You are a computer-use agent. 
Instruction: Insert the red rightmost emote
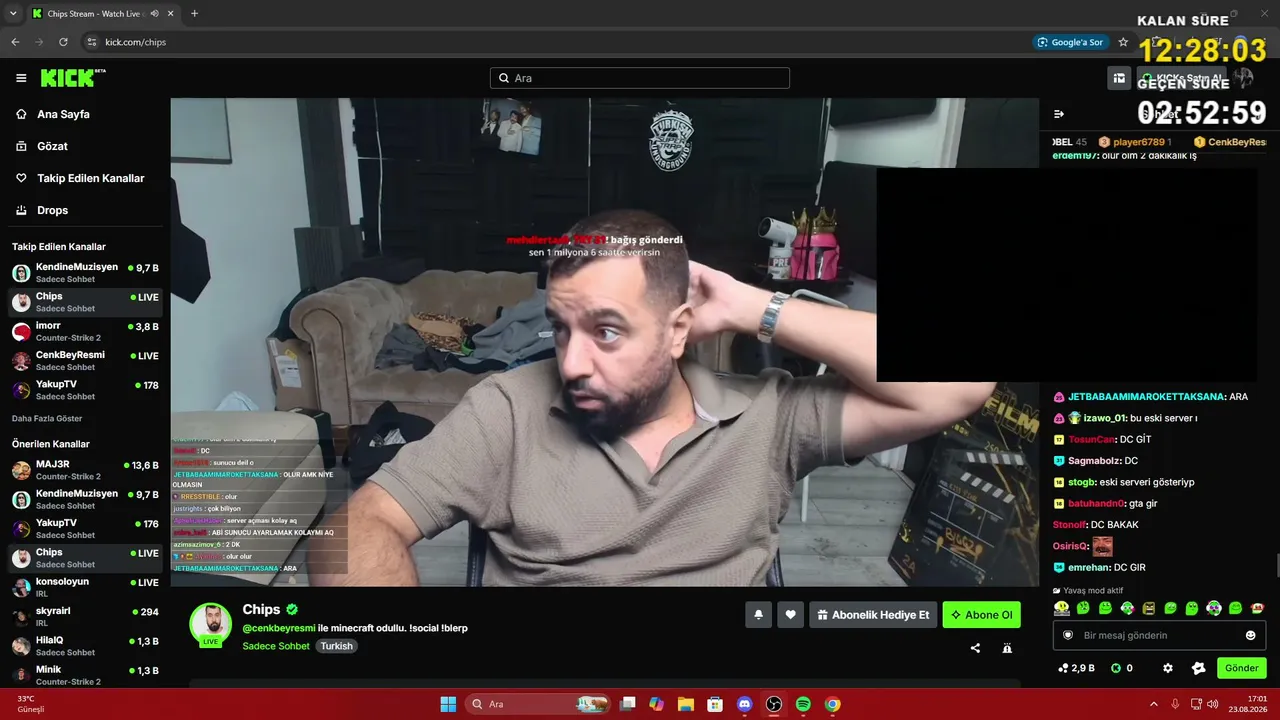[x=1258, y=608]
